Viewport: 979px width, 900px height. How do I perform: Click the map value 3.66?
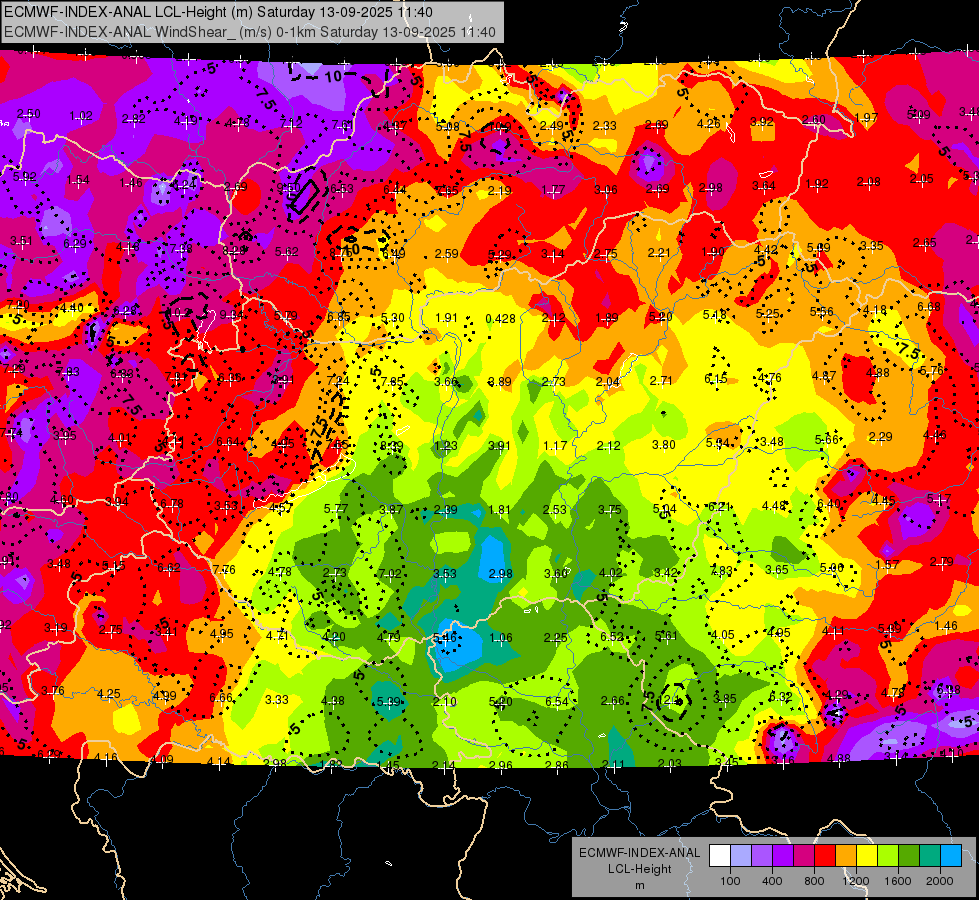(446, 382)
